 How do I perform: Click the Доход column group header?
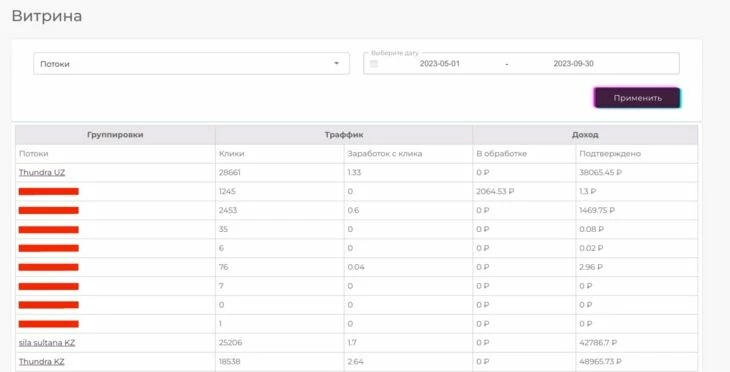(x=585, y=135)
